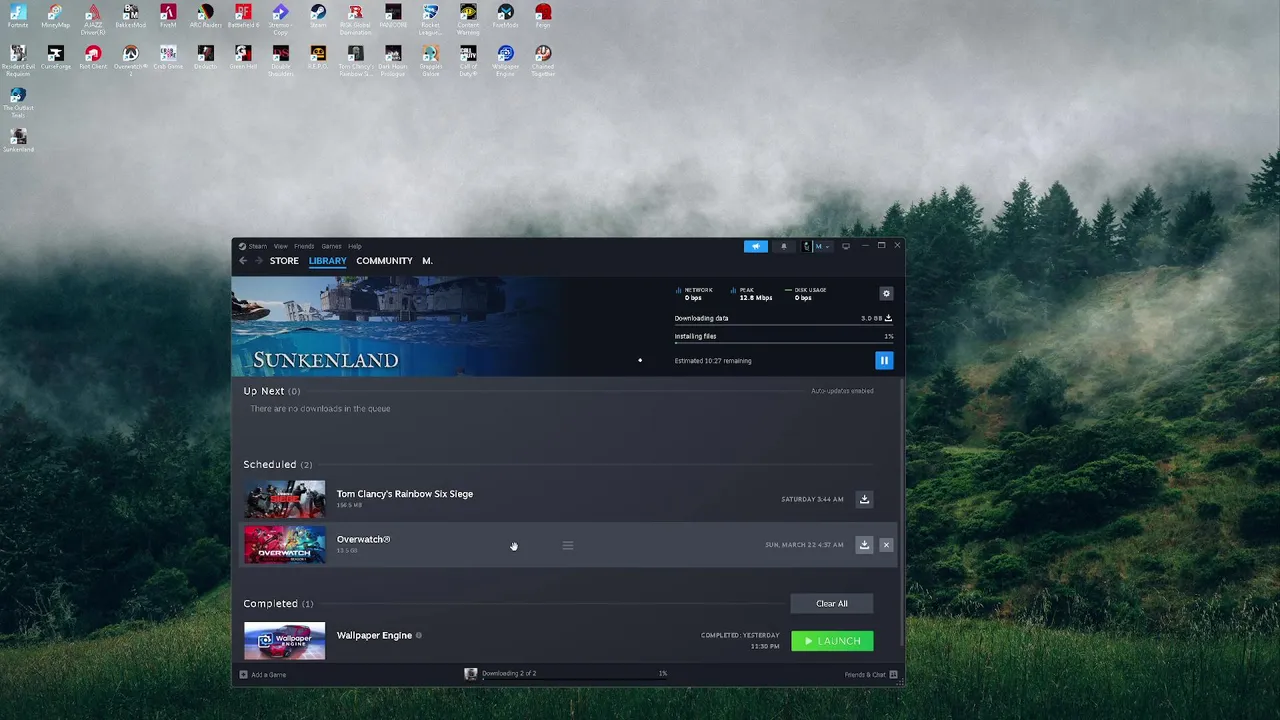
Task: Open the COMMUNITY tab
Action: [384, 261]
